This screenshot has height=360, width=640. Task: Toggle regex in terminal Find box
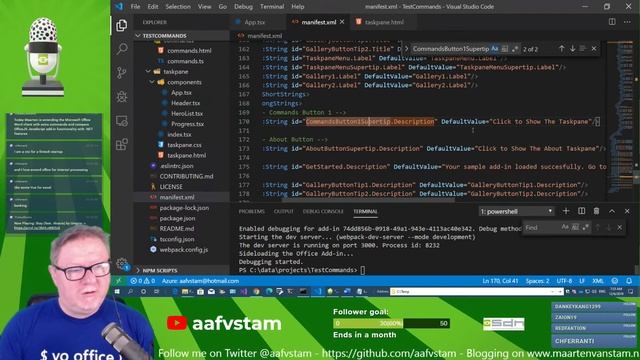tap(586, 227)
